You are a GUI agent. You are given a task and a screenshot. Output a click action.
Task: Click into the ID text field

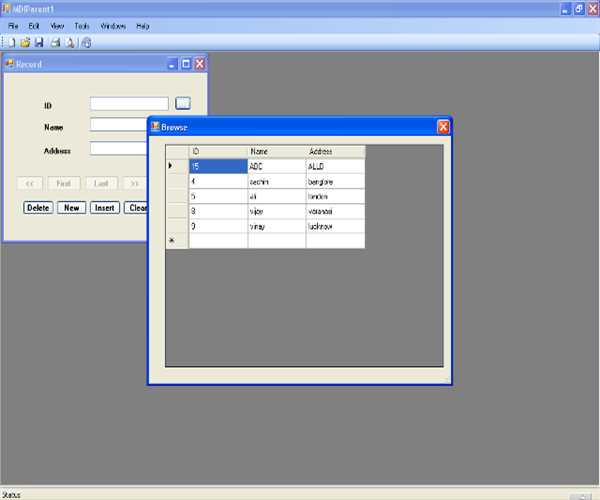click(129, 103)
